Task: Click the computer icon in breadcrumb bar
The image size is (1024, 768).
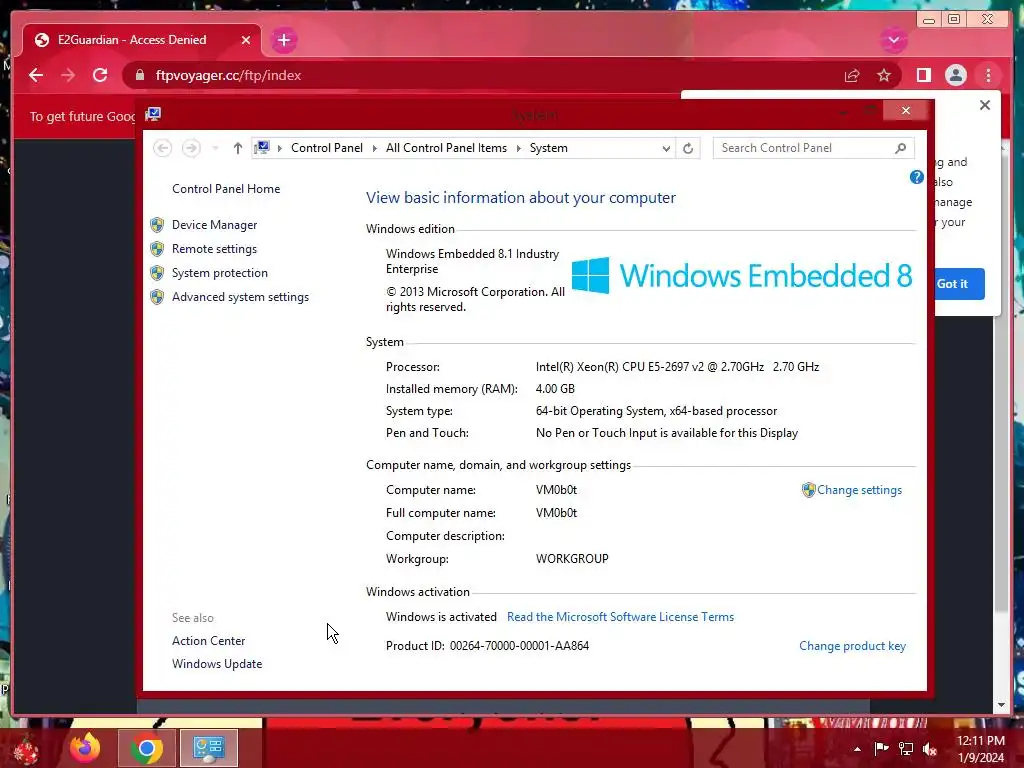Action: (262, 148)
